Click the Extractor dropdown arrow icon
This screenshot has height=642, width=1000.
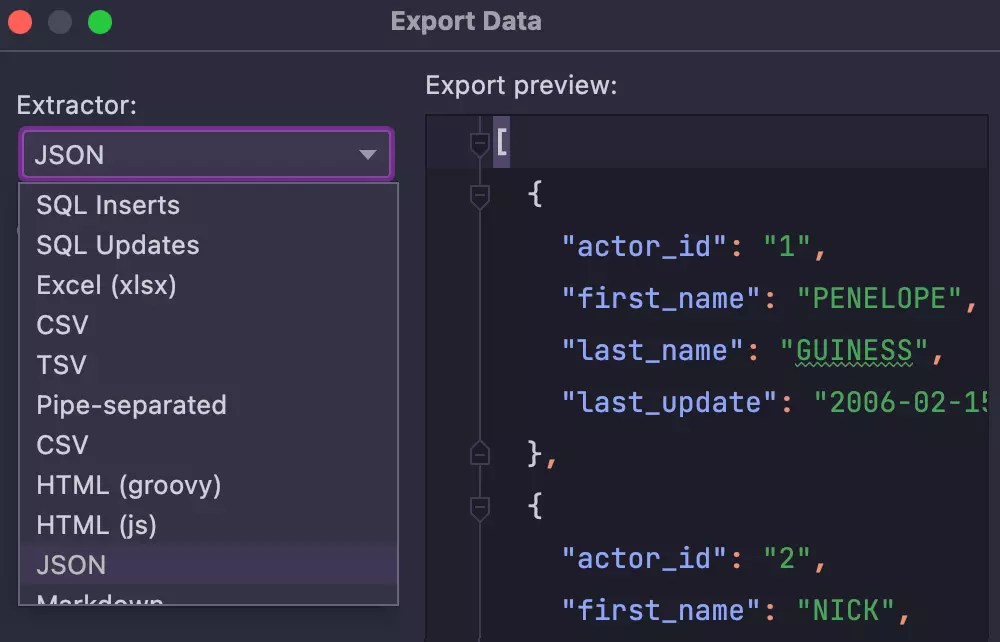(x=366, y=154)
